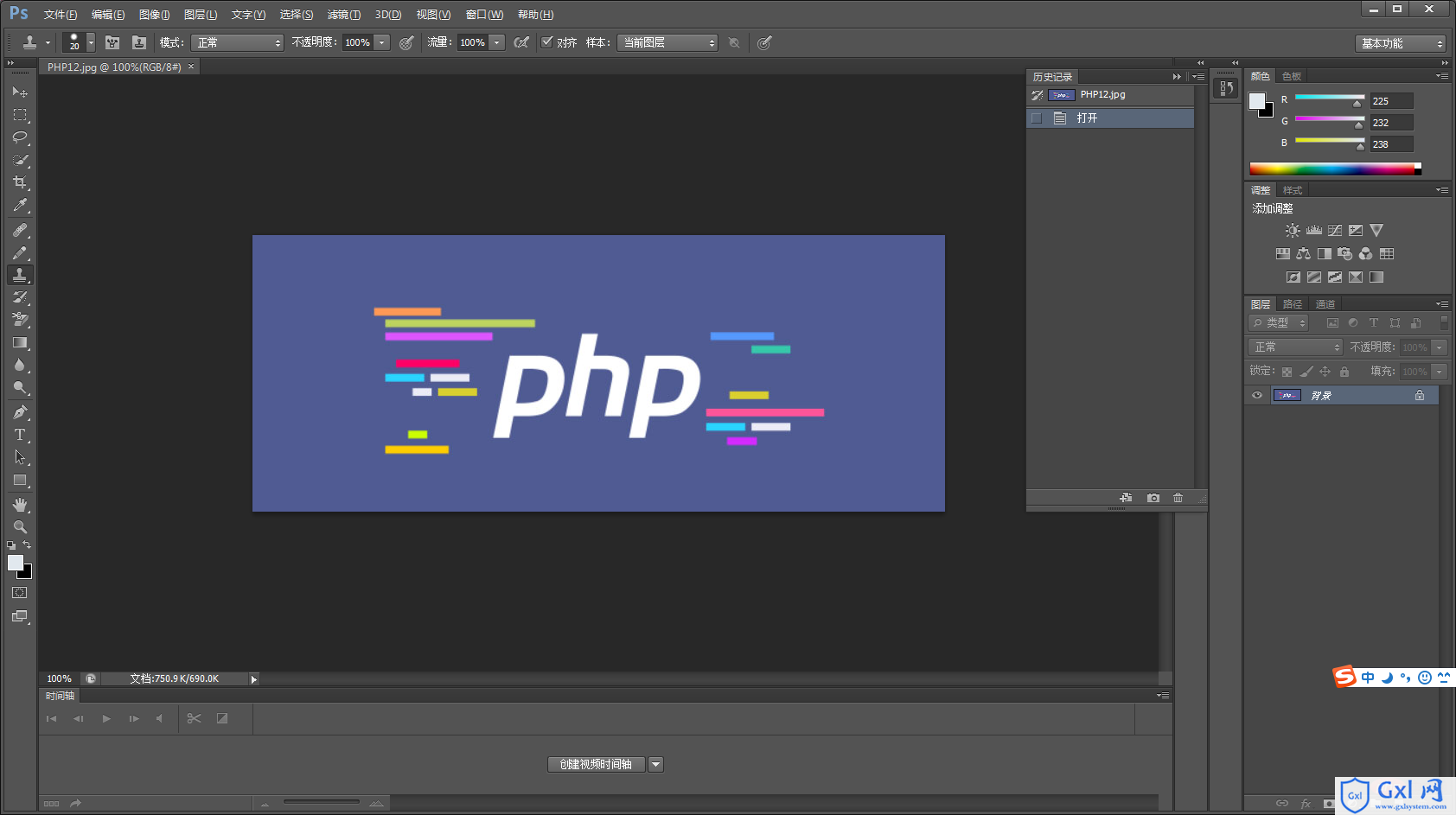
Task: Toggle the 对齐 aligned checkbox
Action: pos(546,42)
